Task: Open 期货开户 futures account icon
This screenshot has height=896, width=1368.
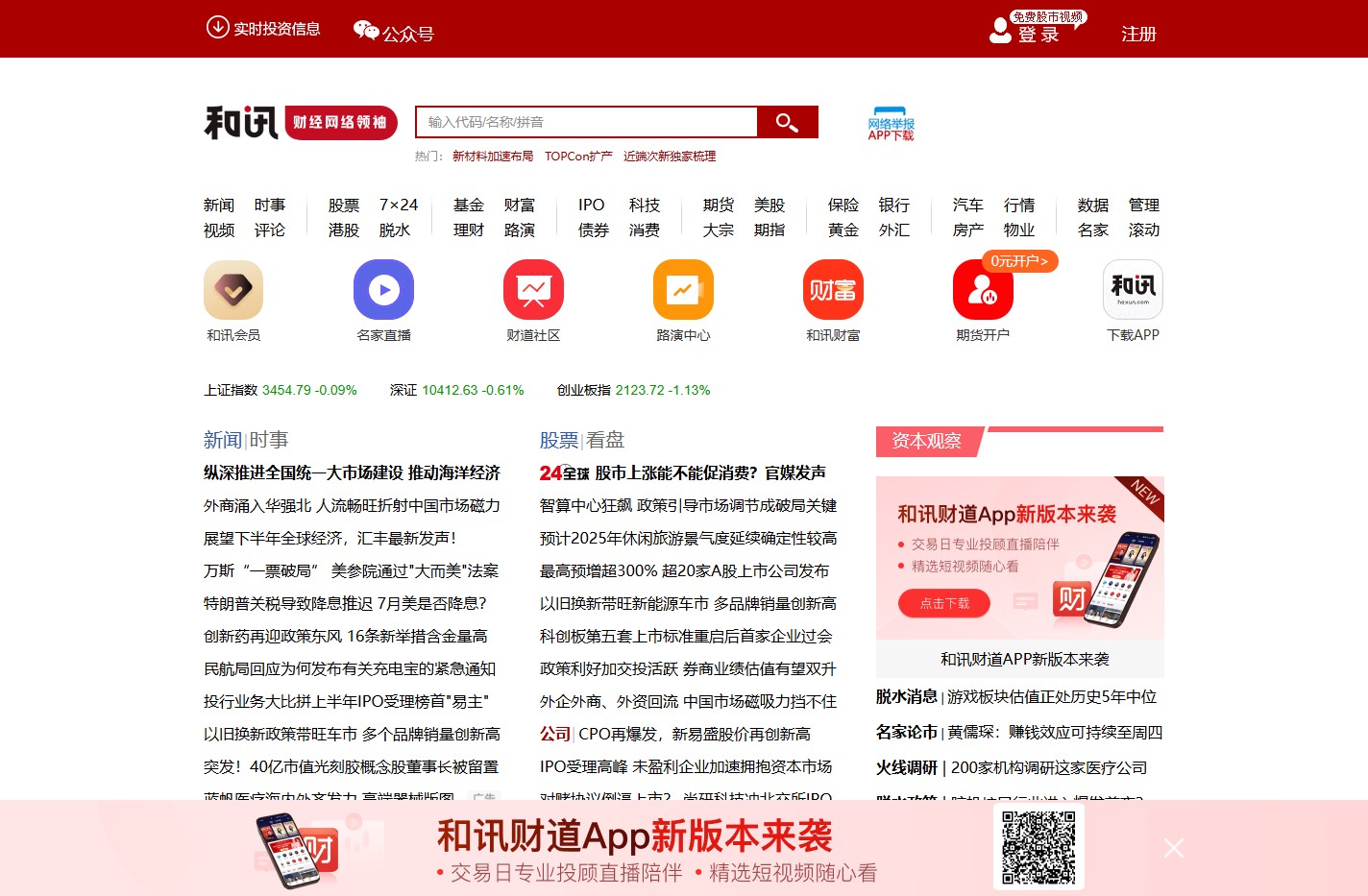Action: pyautogui.click(x=983, y=289)
